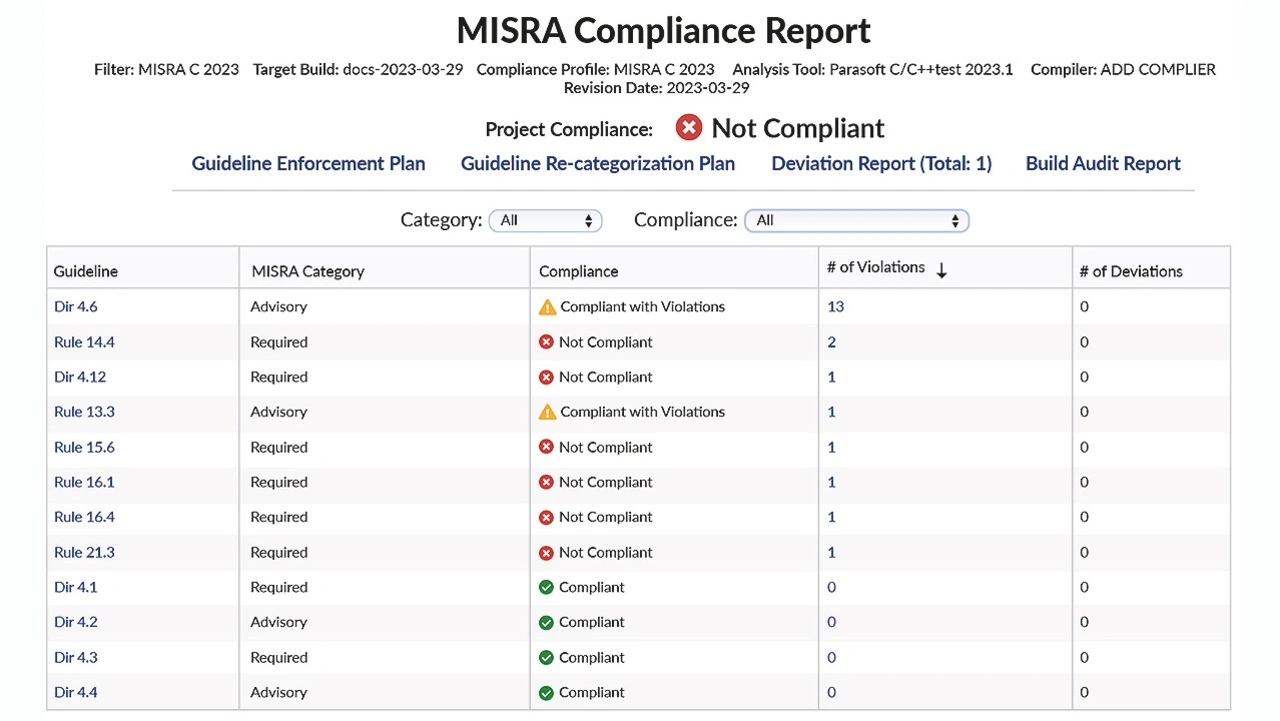1280x721 pixels.
Task: Open the Category filter dropdown
Action: click(x=545, y=220)
